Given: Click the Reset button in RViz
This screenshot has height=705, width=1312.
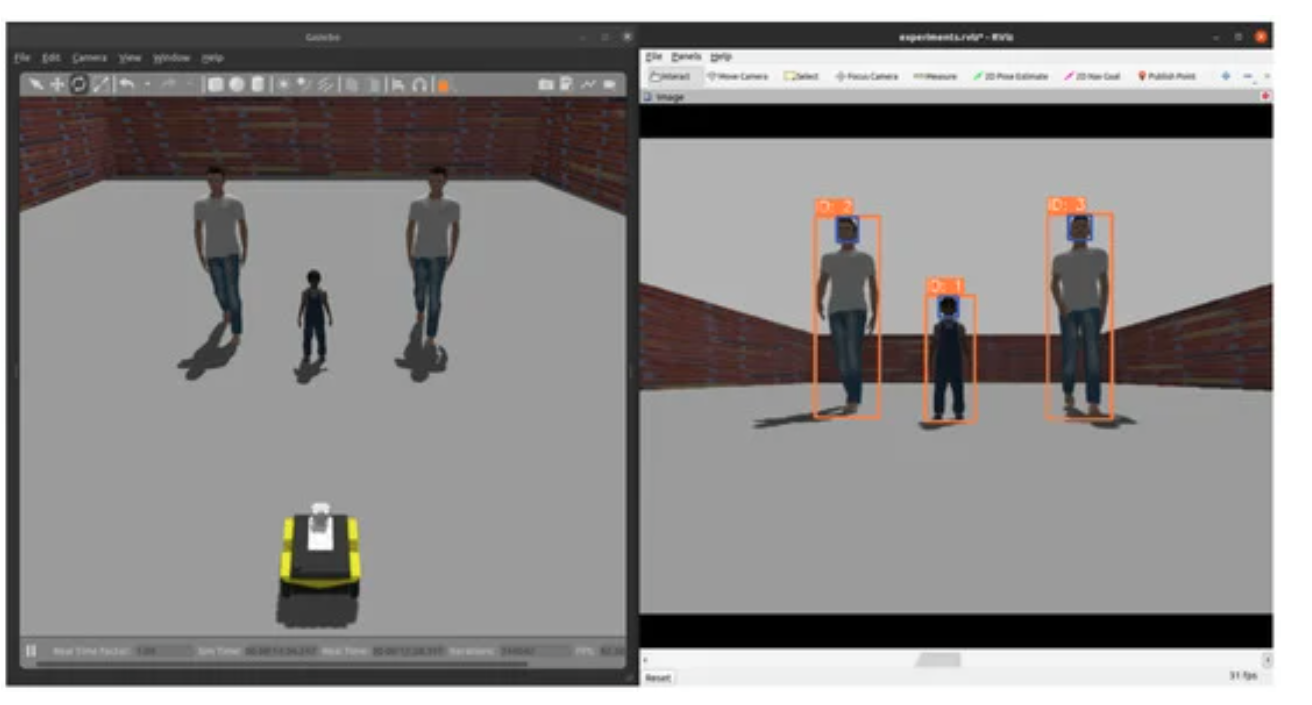Looking at the screenshot, I should click(x=658, y=678).
